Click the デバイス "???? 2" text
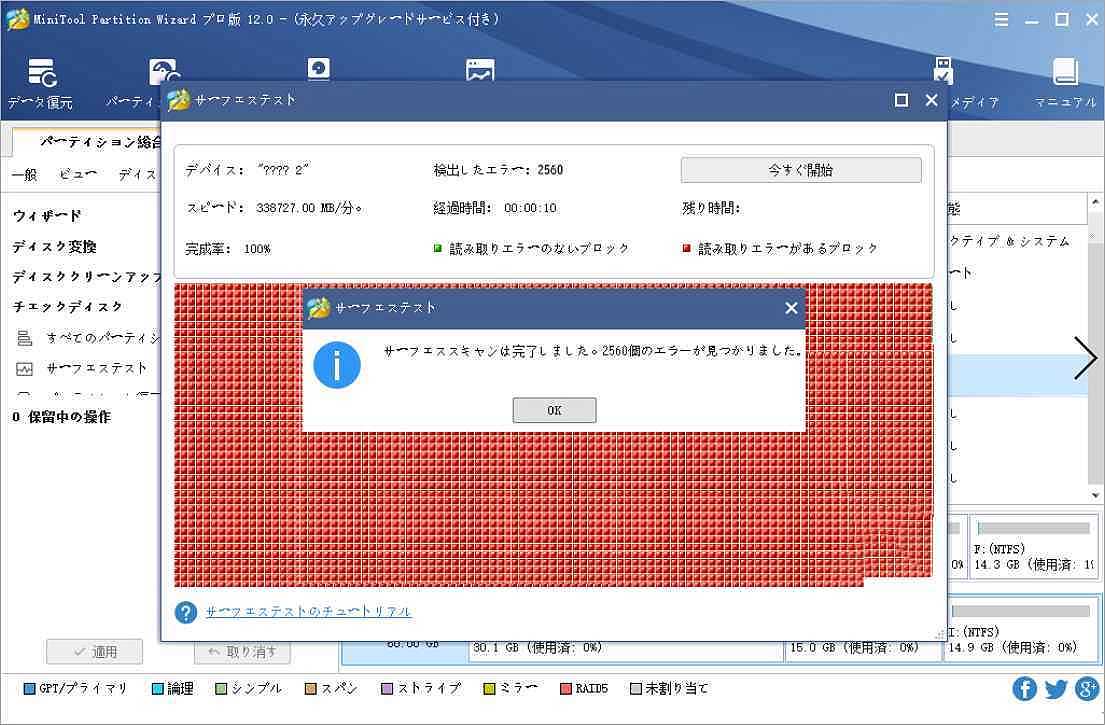Screen dimensions: 1105x725 coord(247,170)
